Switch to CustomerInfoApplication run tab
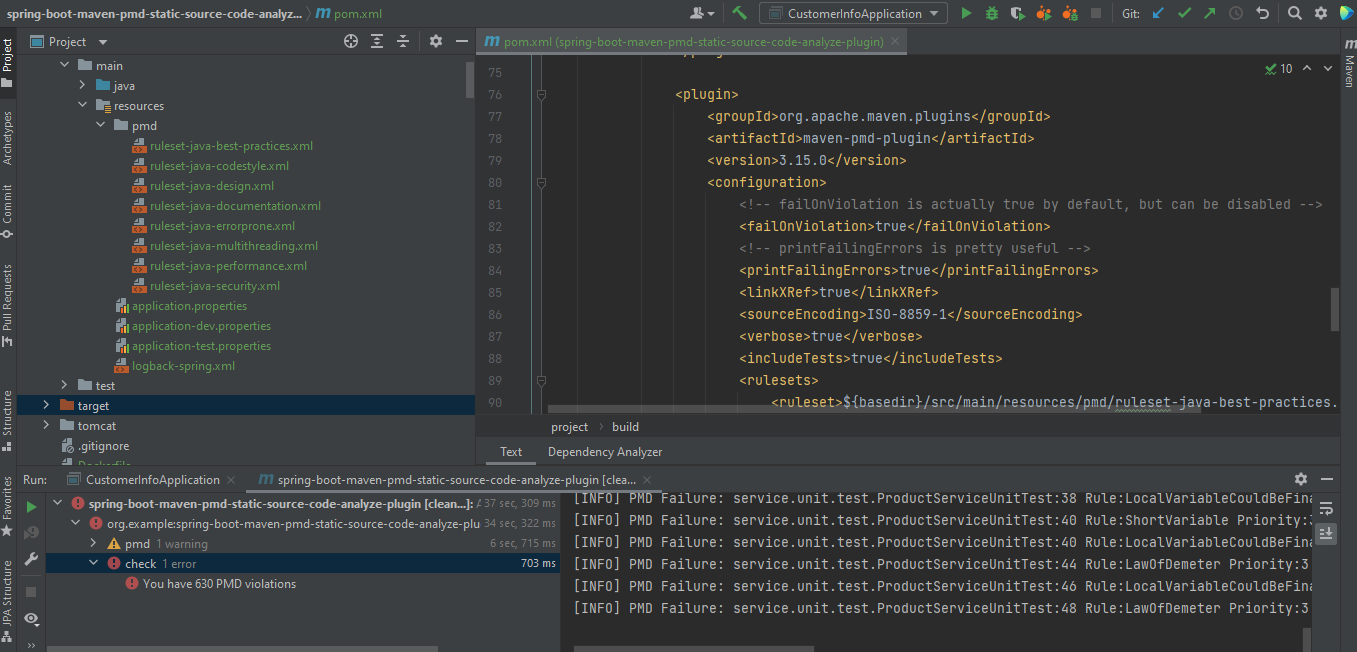Image resolution: width=1357 pixels, height=652 pixels. pyautogui.click(x=152, y=480)
